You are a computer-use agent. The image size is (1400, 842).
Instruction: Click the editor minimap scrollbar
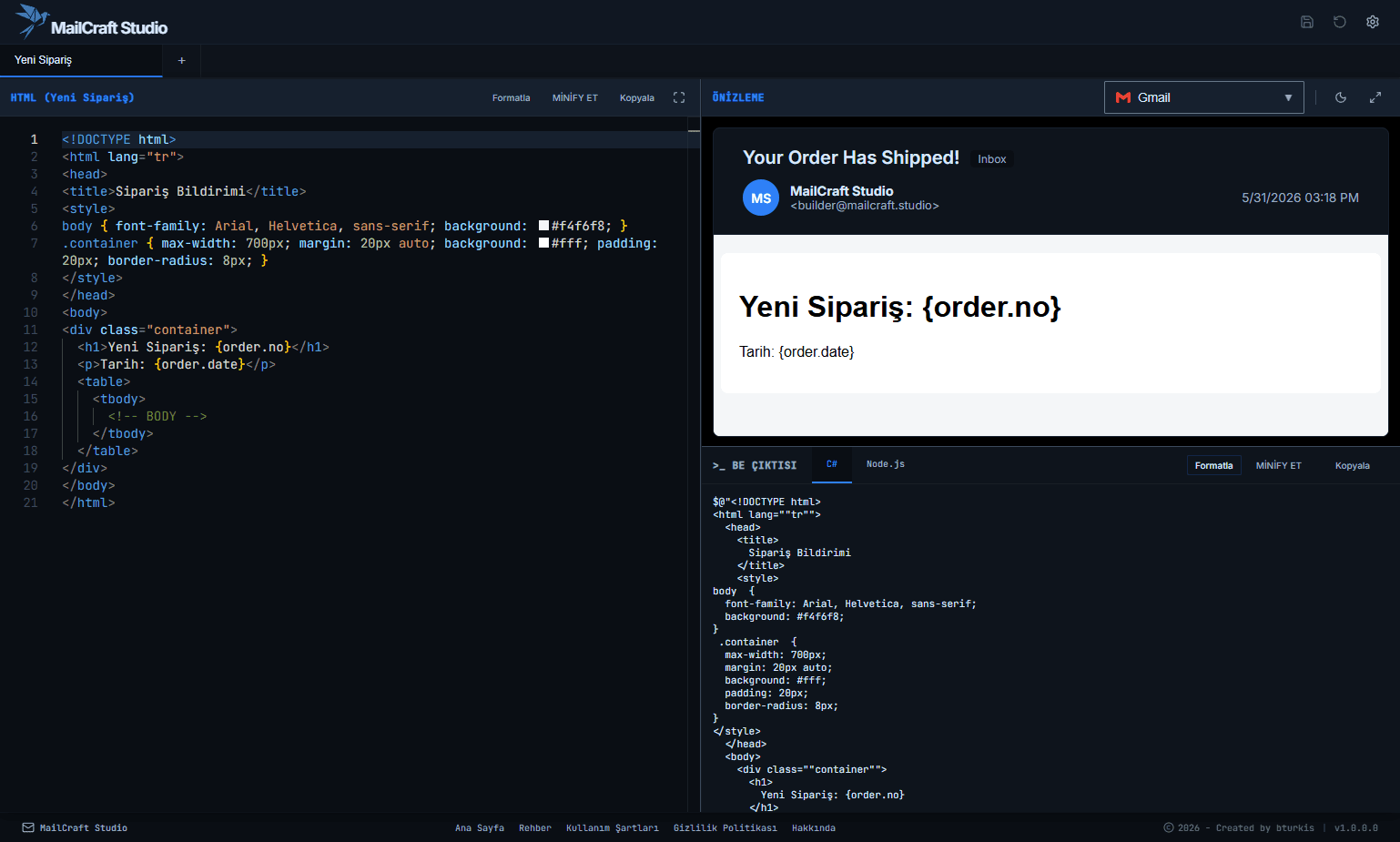(x=694, y=464)
